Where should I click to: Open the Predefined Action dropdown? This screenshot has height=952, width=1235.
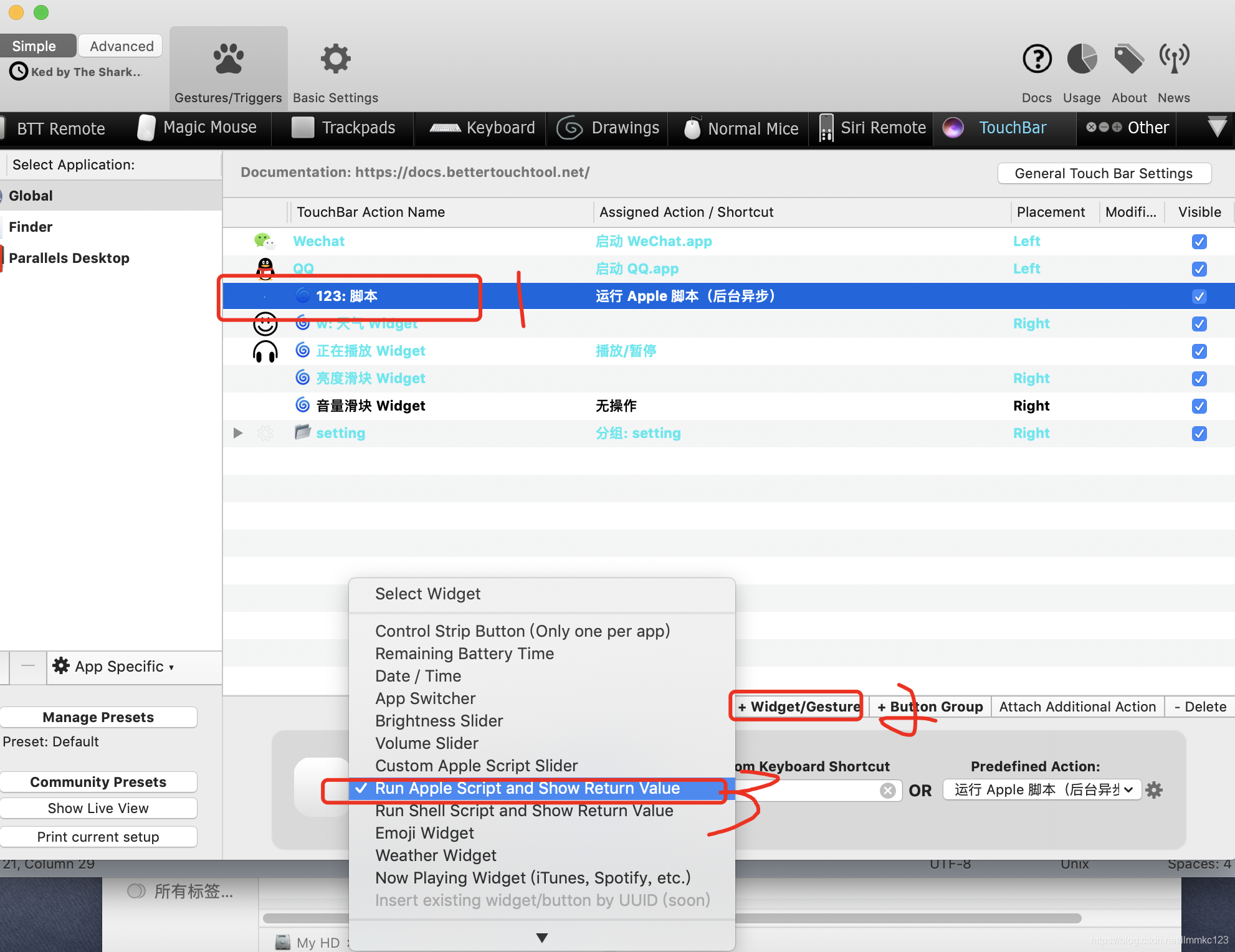coord(1042,789)
